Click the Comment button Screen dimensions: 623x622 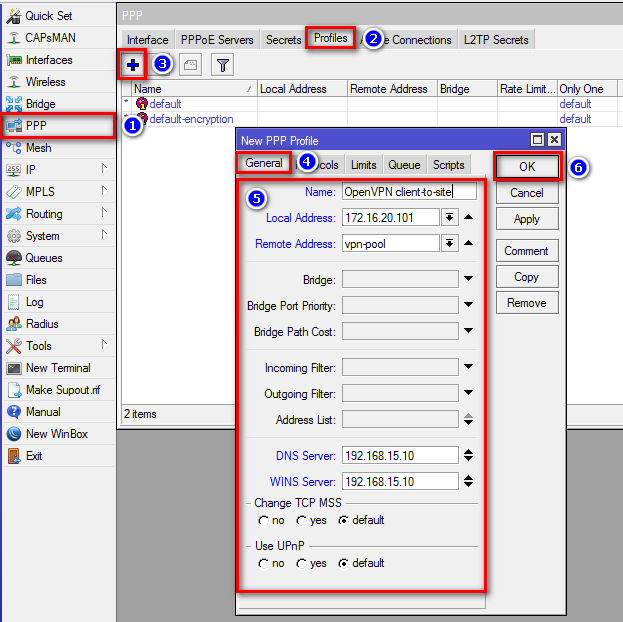[x=527, y=251]
